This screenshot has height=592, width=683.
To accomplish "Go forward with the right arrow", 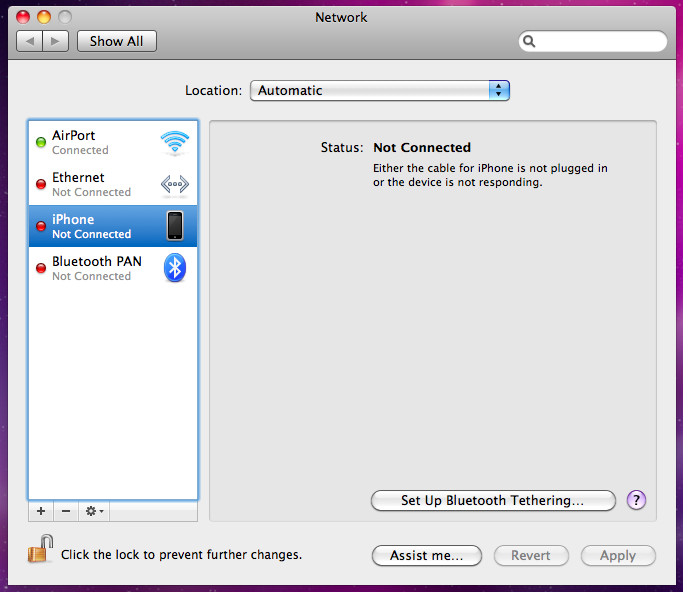I will coord(55,41).
